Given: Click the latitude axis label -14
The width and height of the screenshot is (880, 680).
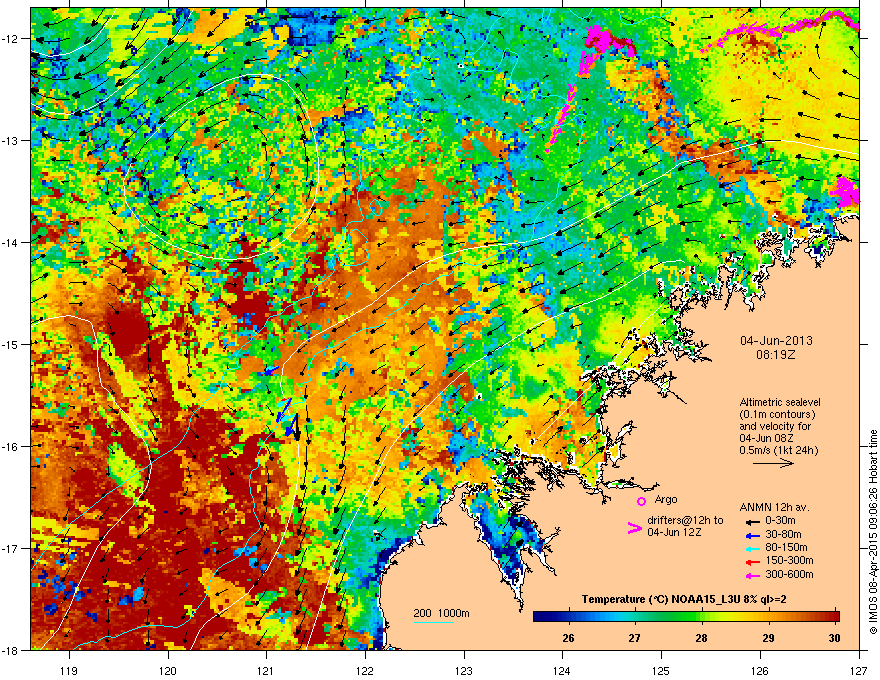Looking at the screenshot, I should 11,242.
